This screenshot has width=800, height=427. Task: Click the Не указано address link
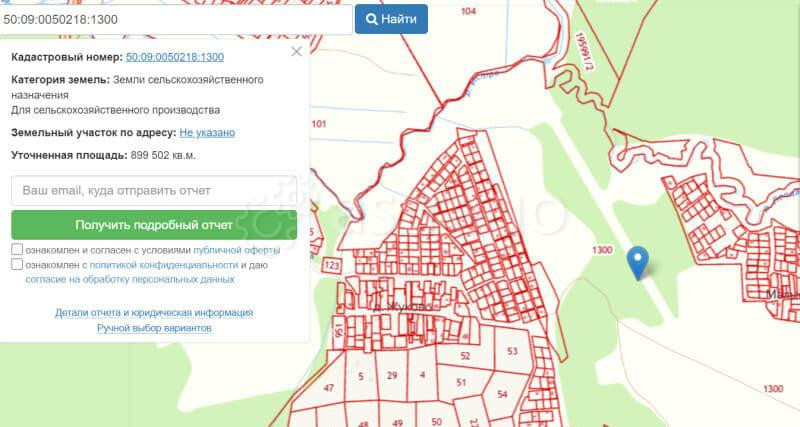(207, 132)
